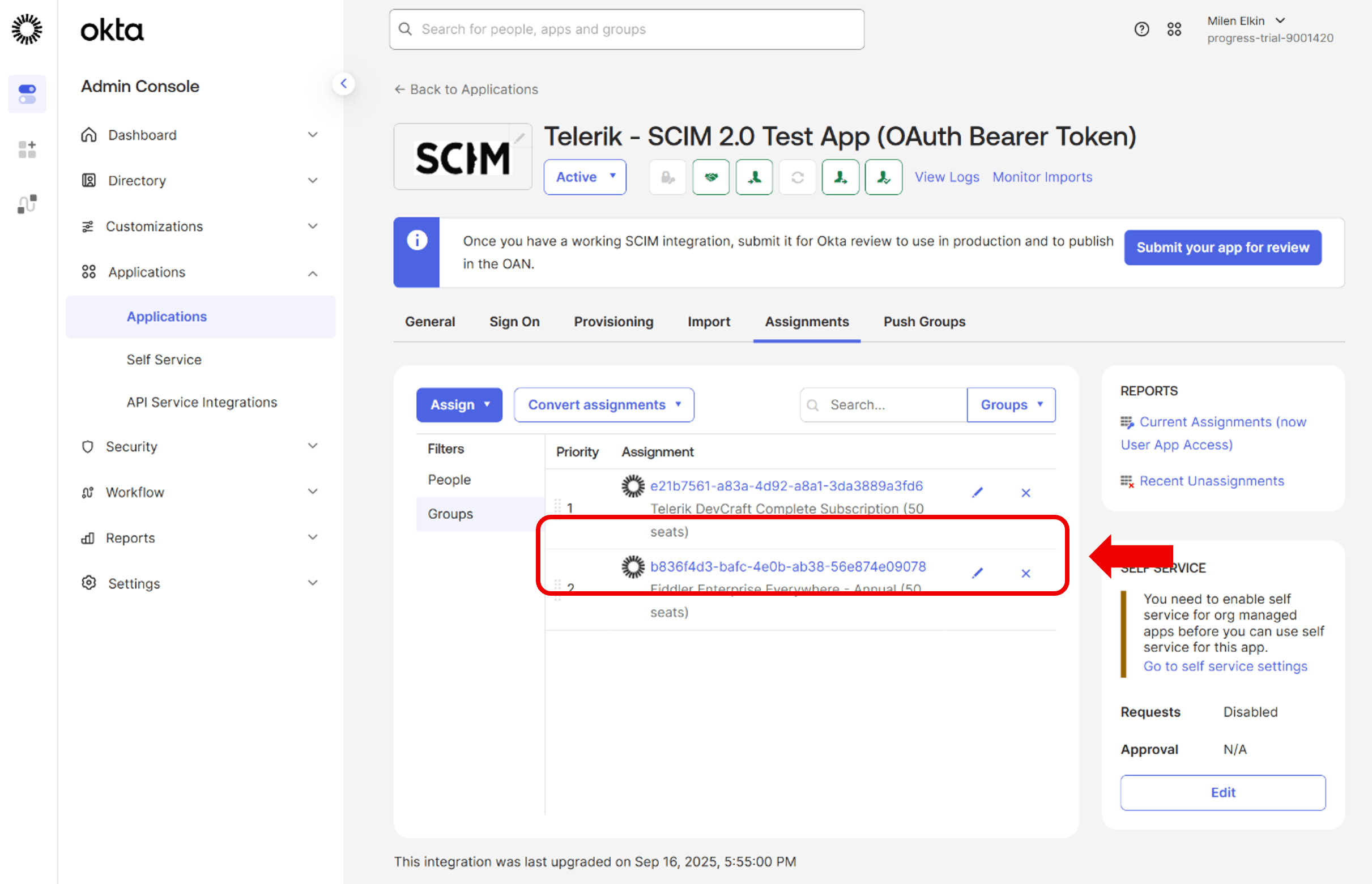Switch to the General tab
Screen dimensions: 1372x884
[430, 322]
